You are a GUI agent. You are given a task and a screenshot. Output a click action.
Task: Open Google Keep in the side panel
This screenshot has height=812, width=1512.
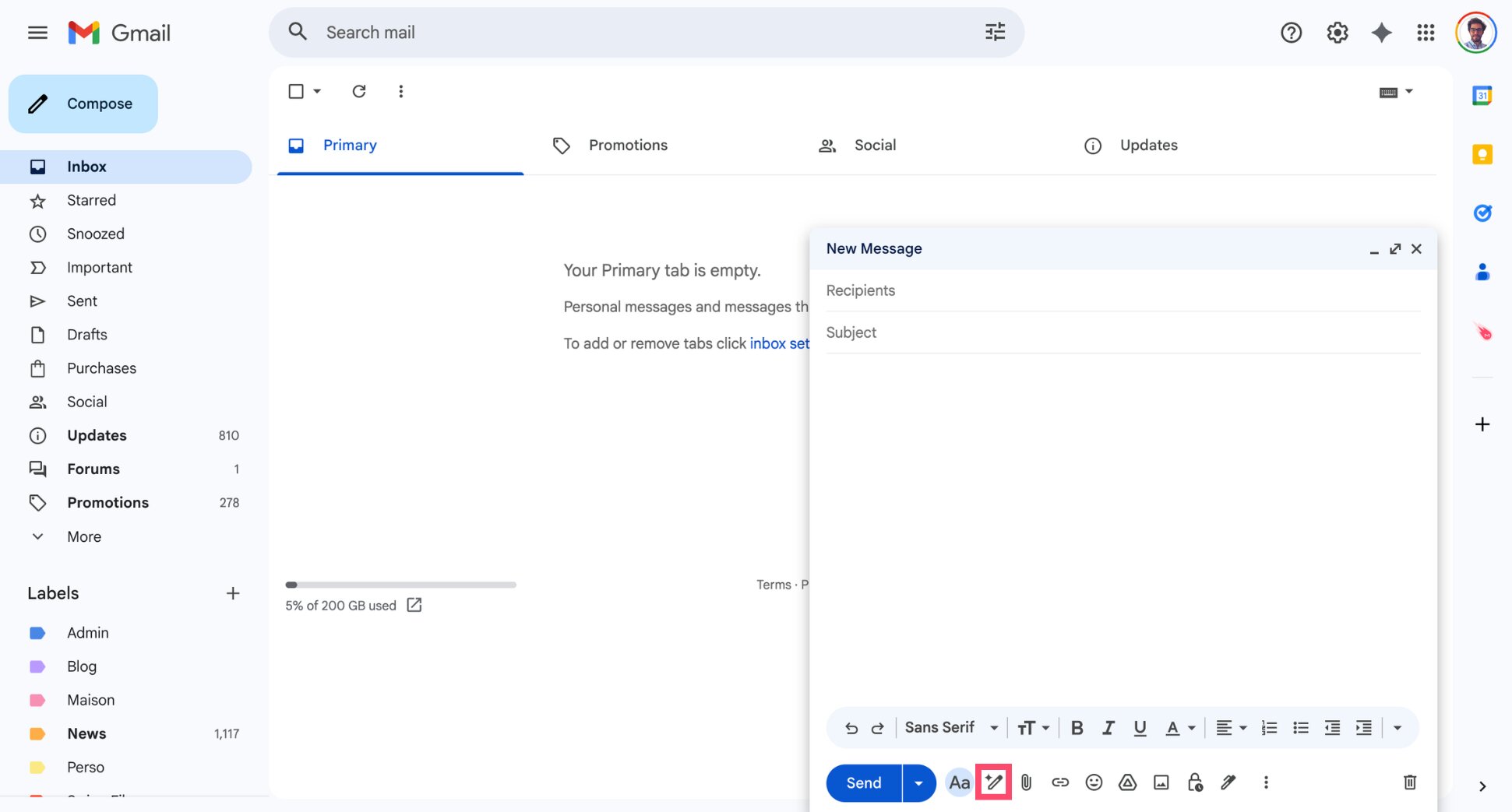pos(1482,154)
